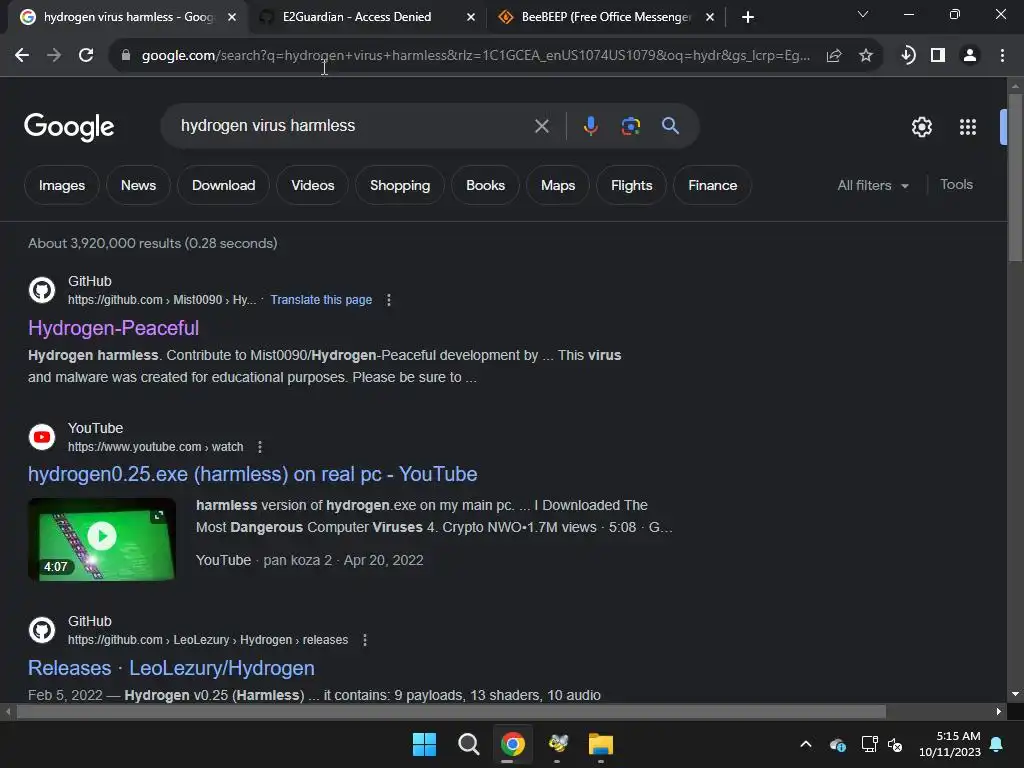This screenshot has height=768, width=1024.
Task: Open Google quick settings gear
Action: click(921, 127)
